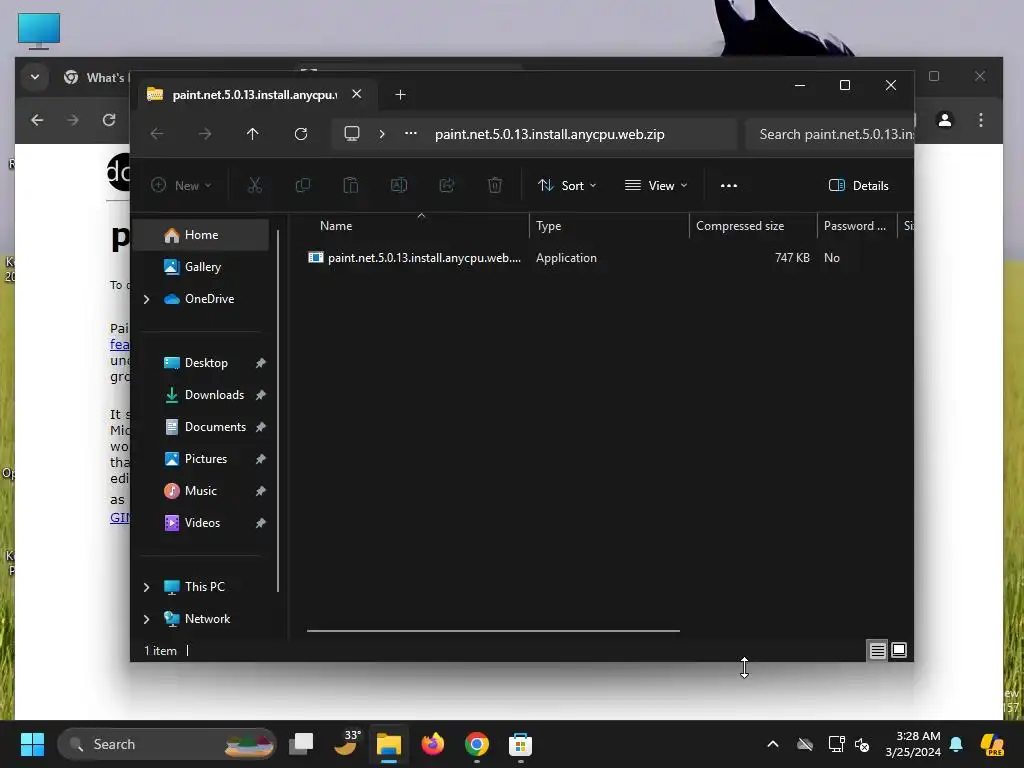Screen dimensions: 1024x768
Task: Close the paint.net.5.0.13 Explorer tab
Action: (x=357, y=94)
